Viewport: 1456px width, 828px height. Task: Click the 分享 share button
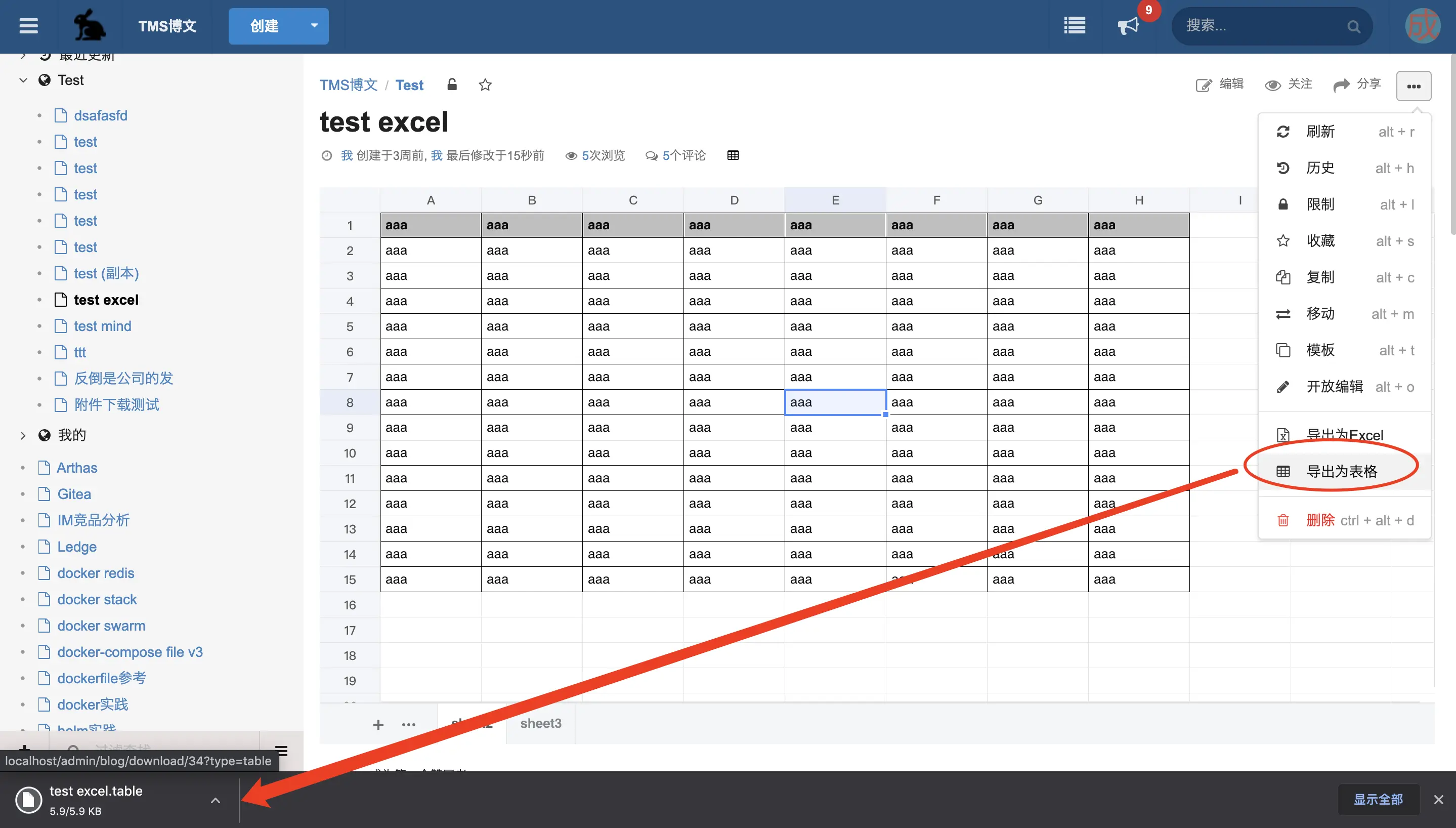click(1357, 84)
